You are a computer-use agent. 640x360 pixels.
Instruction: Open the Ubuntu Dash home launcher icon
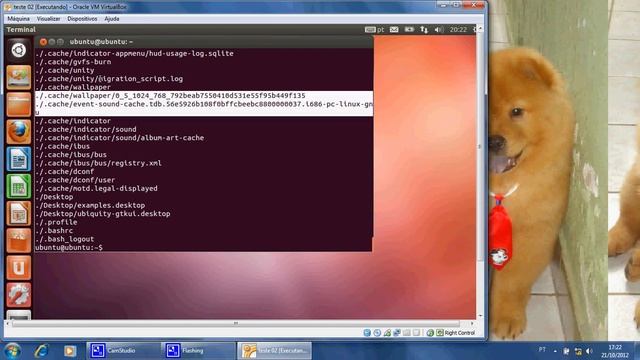click(x=18, y=50)
